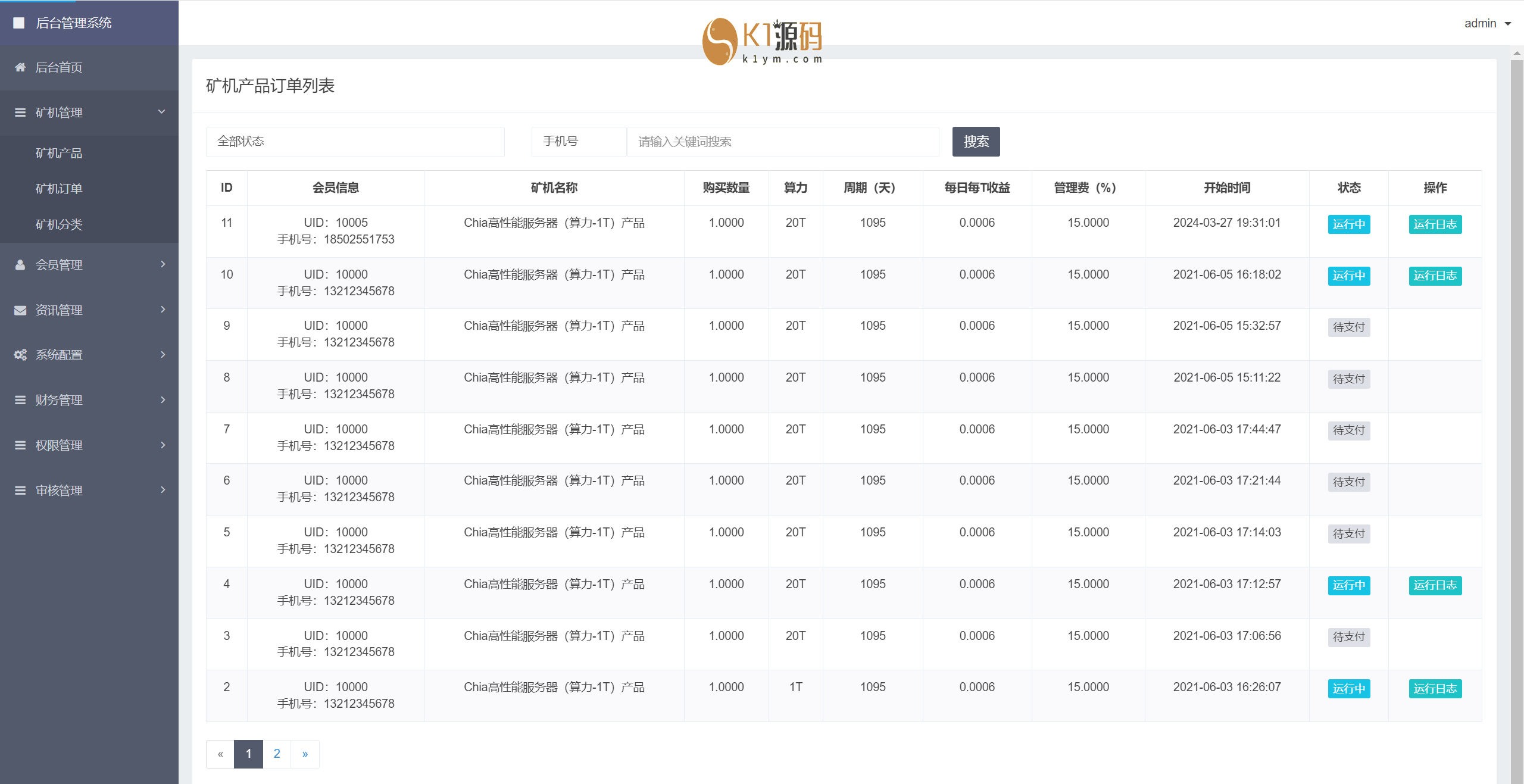The image size is (1524, 784).
Task: Click the gears icon beside 系统配置
Action: [x=20, y=355]
